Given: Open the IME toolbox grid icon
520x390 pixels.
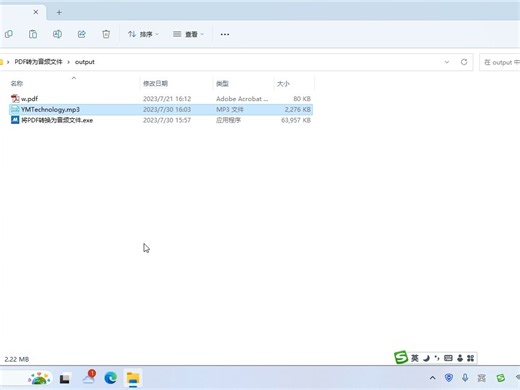Looking at the screenshot, I should 470,358.
